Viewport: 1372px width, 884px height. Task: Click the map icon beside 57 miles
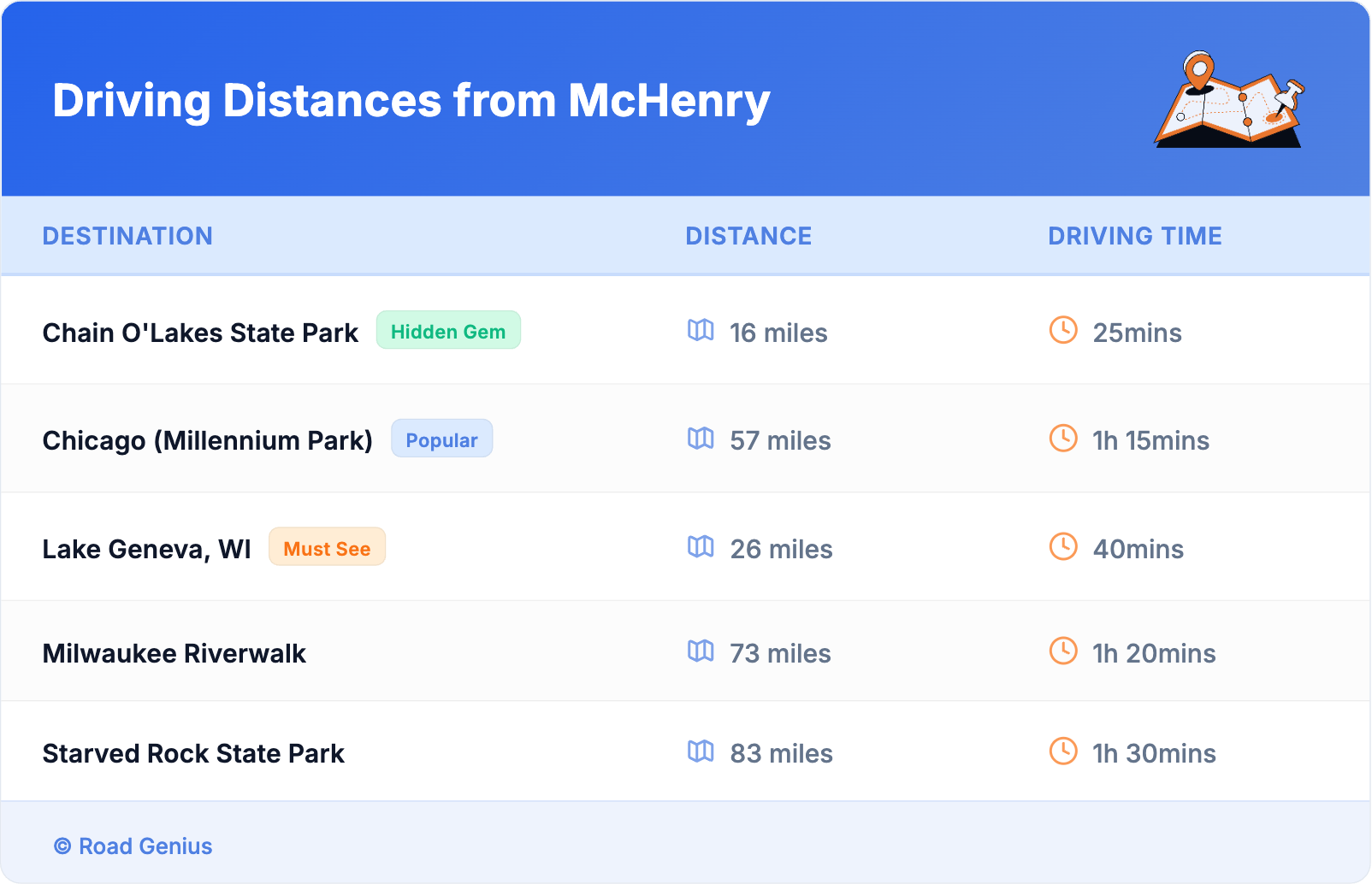tap(701, 439)
